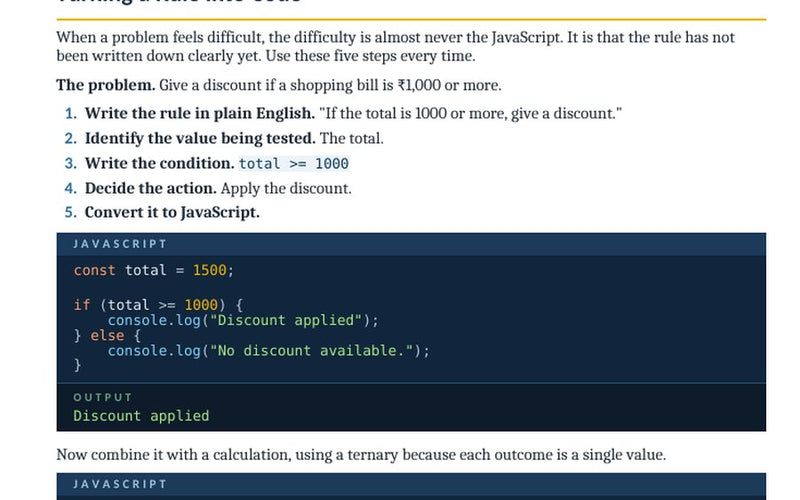This screenshot has height=500, width=800.
Task: Click console.log "No discount available." code line
Action: [268, 351]
